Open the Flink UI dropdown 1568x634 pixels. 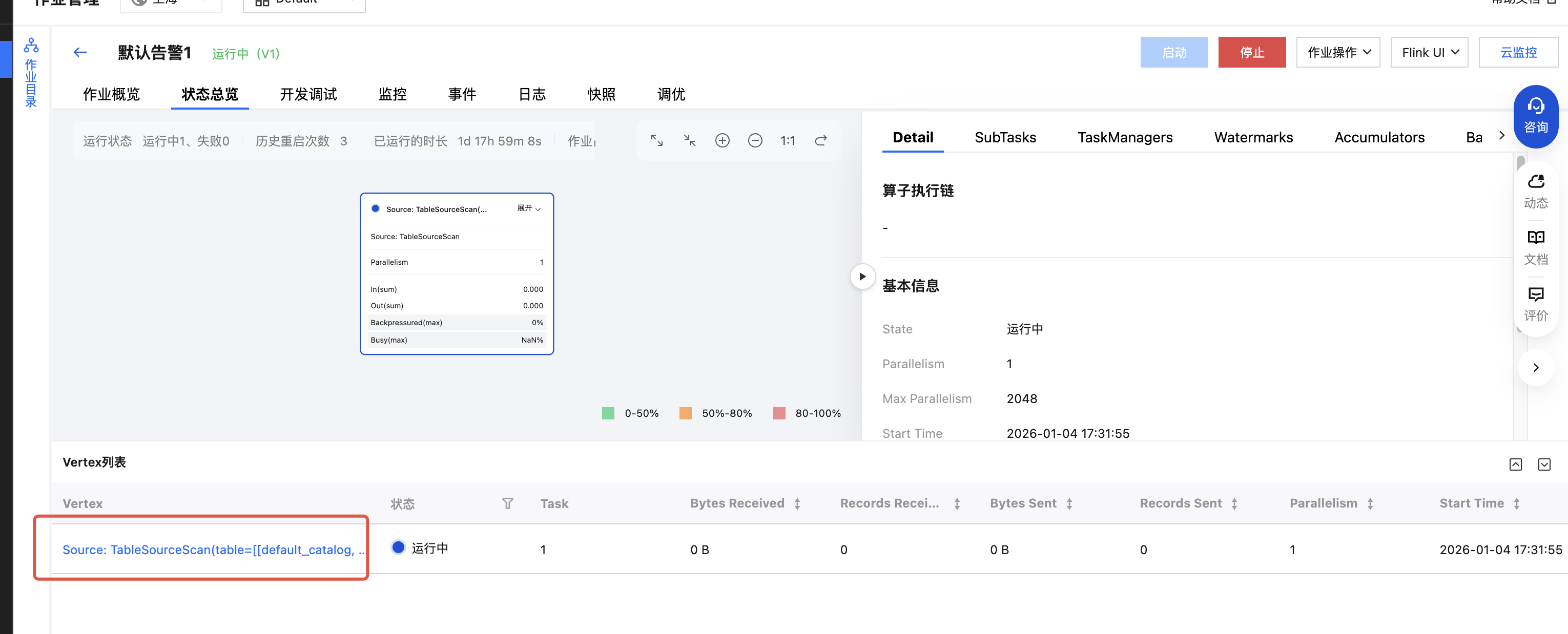(1429, 53)
